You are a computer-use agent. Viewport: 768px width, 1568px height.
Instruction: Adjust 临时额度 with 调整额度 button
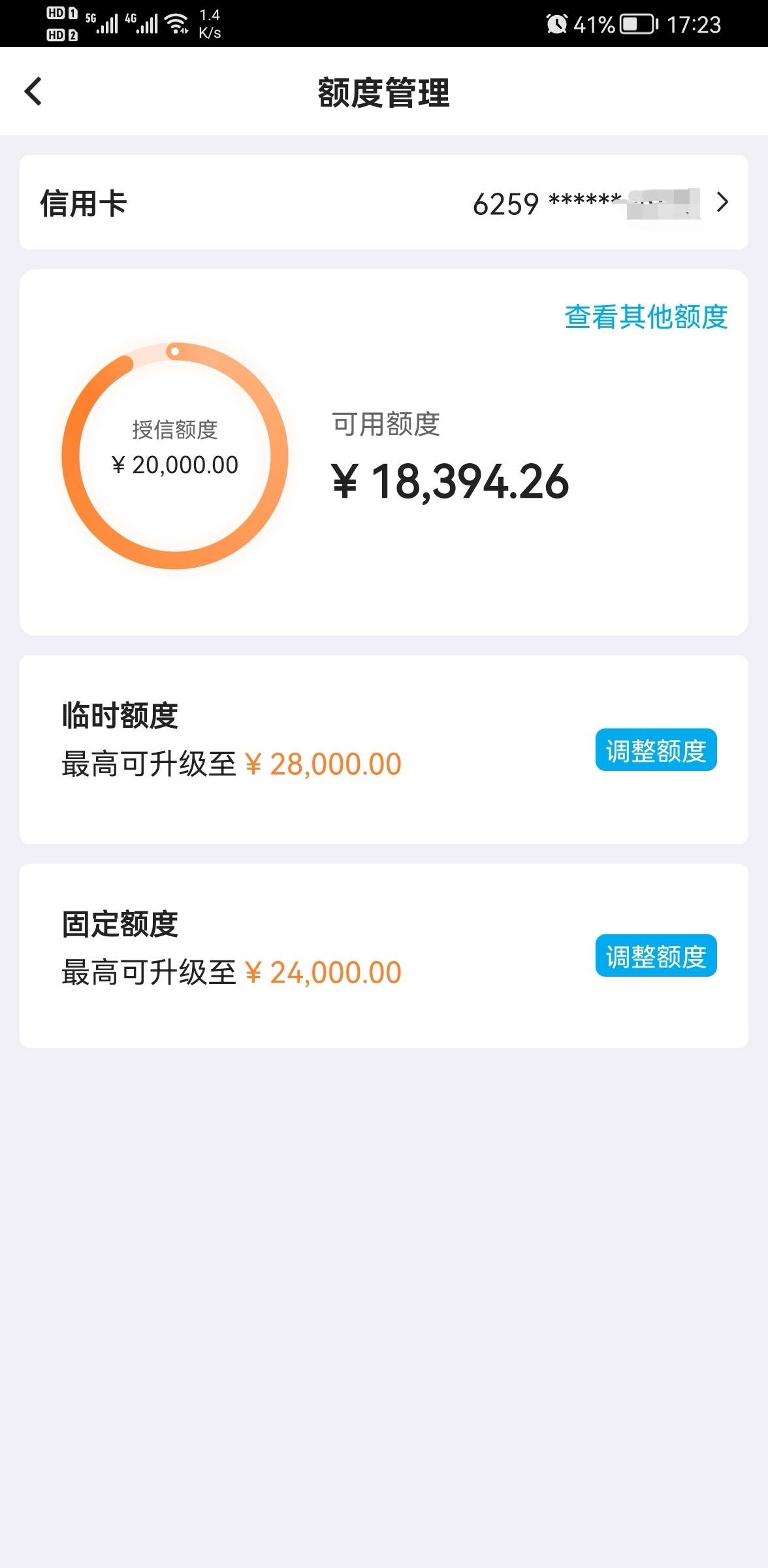656,750
